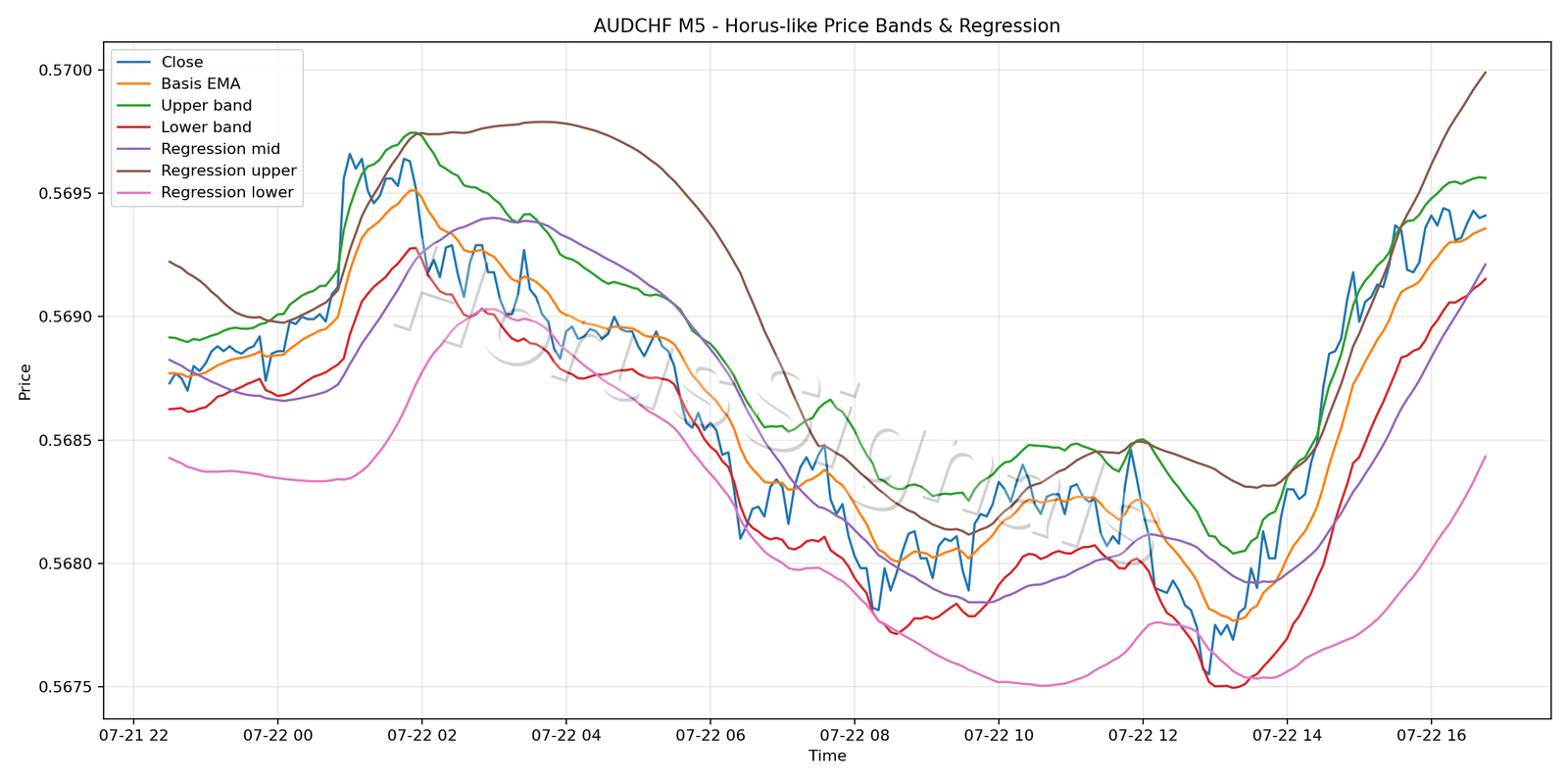1568x784 pixels.
Task: Select the 'Lower band' legend label
Action: point(207,127)
